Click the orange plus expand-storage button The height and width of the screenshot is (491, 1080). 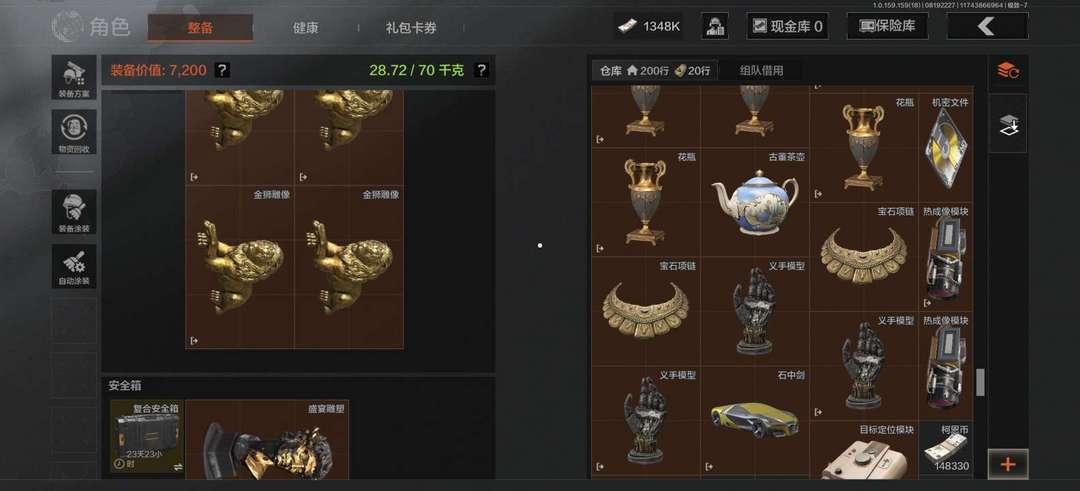click(1008, 464)
